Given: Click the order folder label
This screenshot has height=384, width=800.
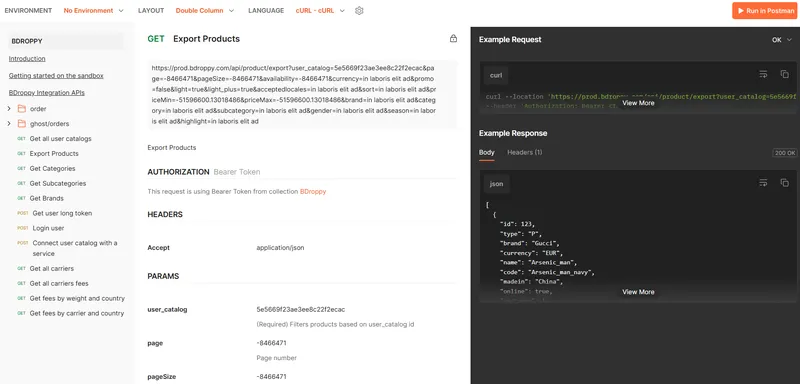Looking at the screenshot, I should pos(38,109).
